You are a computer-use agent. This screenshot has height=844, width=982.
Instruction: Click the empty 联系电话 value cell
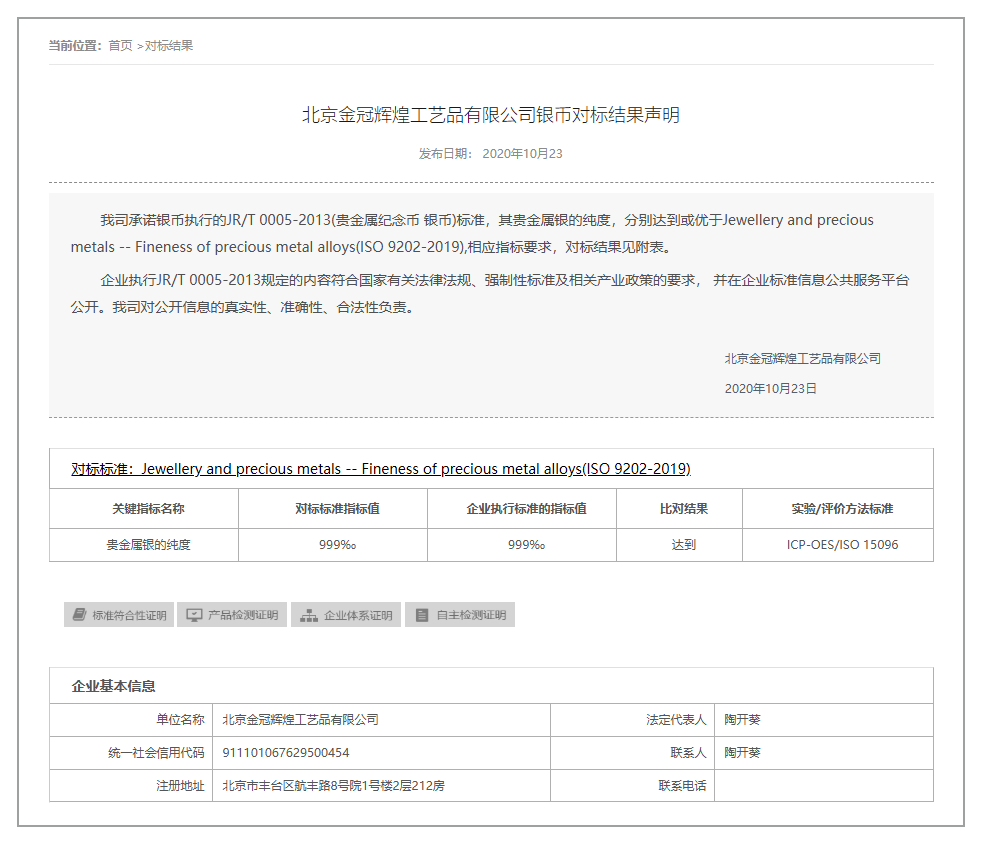pyautogui.click(x=823, y=786)
